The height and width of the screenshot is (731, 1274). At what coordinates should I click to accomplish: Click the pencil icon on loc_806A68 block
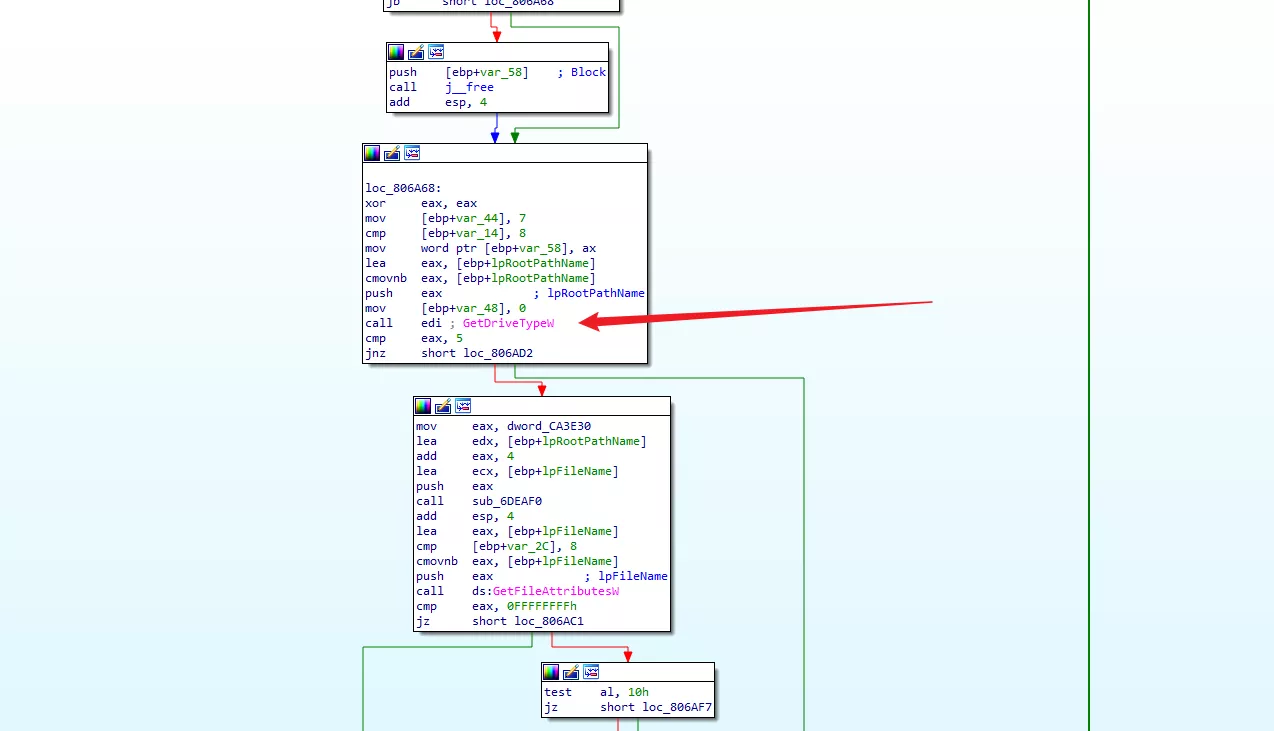pos(392,153)
